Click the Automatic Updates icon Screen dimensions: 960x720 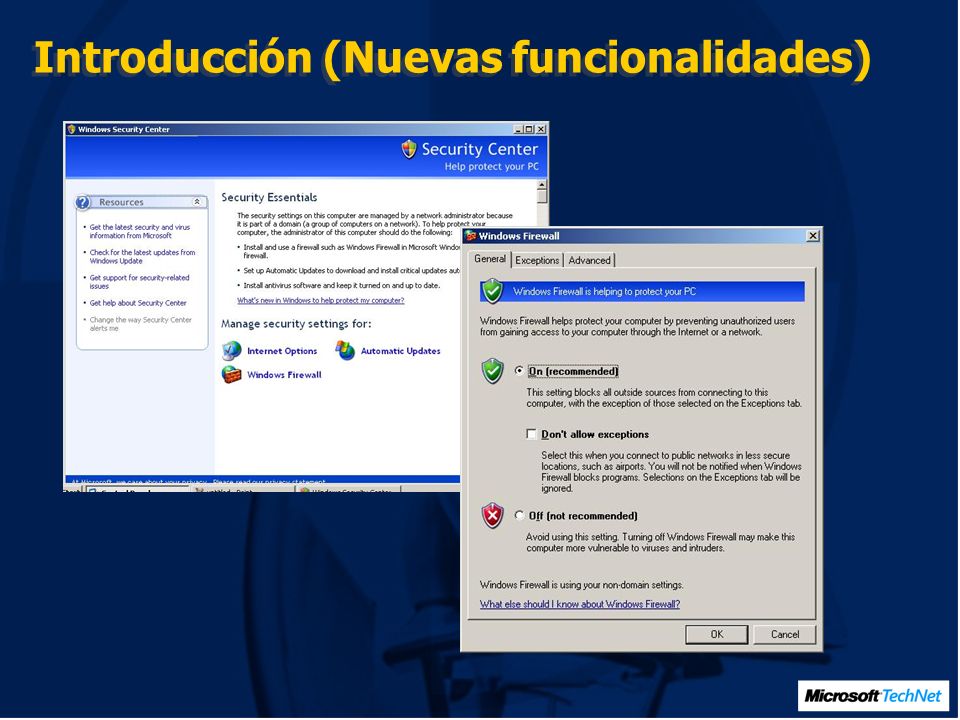pyautogui.click(x=345, y=351)
